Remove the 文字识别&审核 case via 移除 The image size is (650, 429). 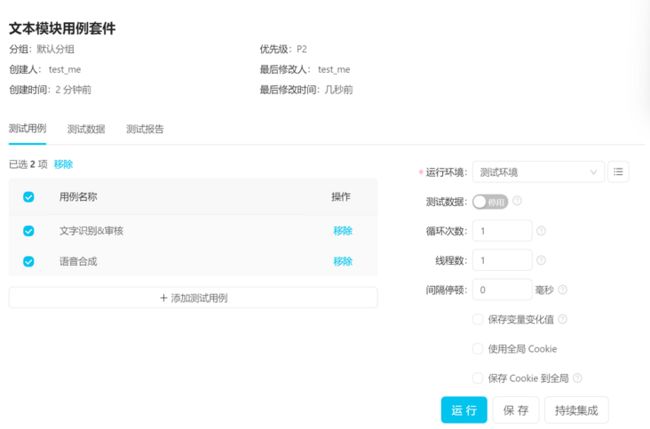tap(343, 231)
